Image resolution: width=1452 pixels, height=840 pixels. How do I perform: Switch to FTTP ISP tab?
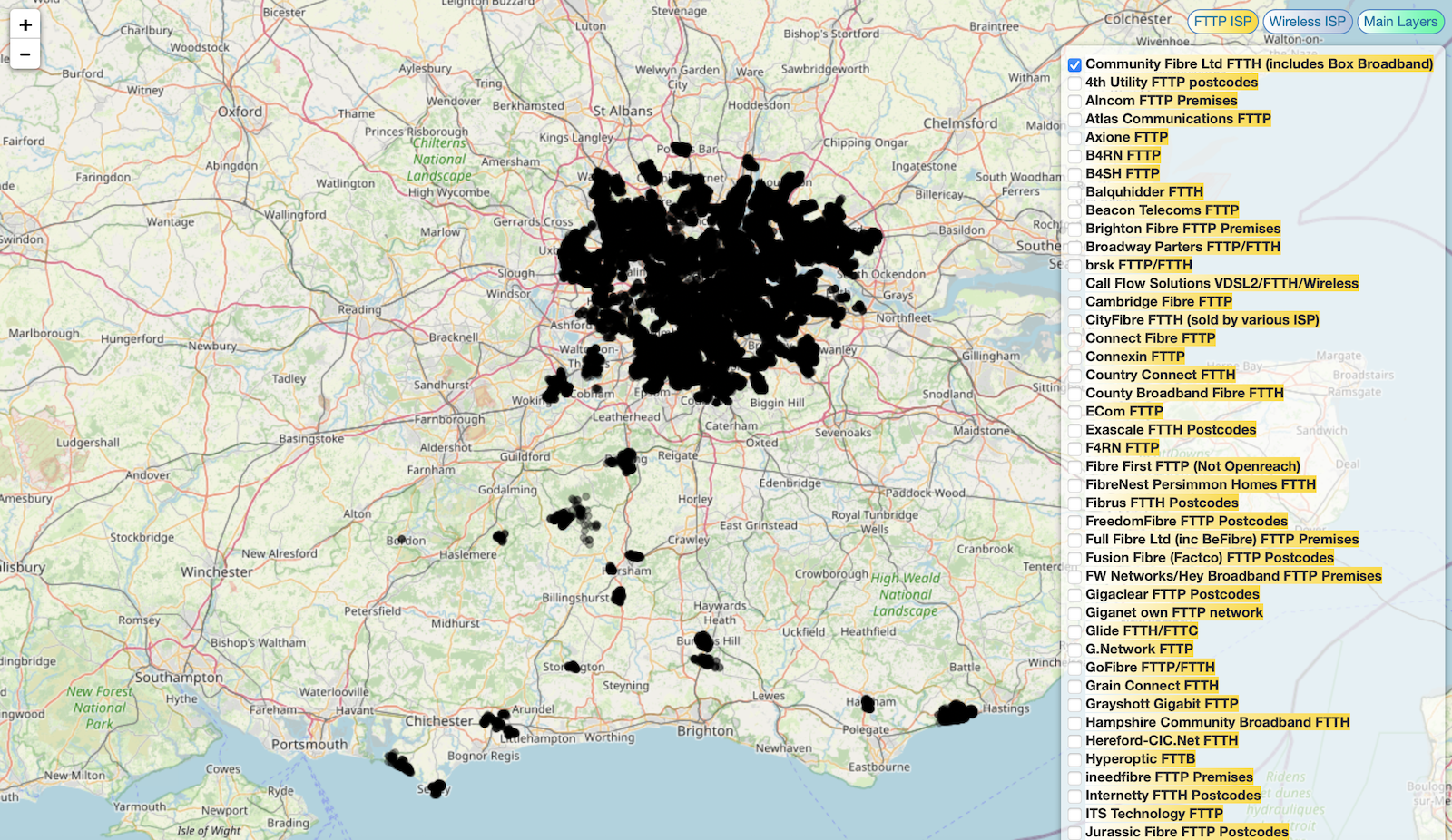point(1221,22)
